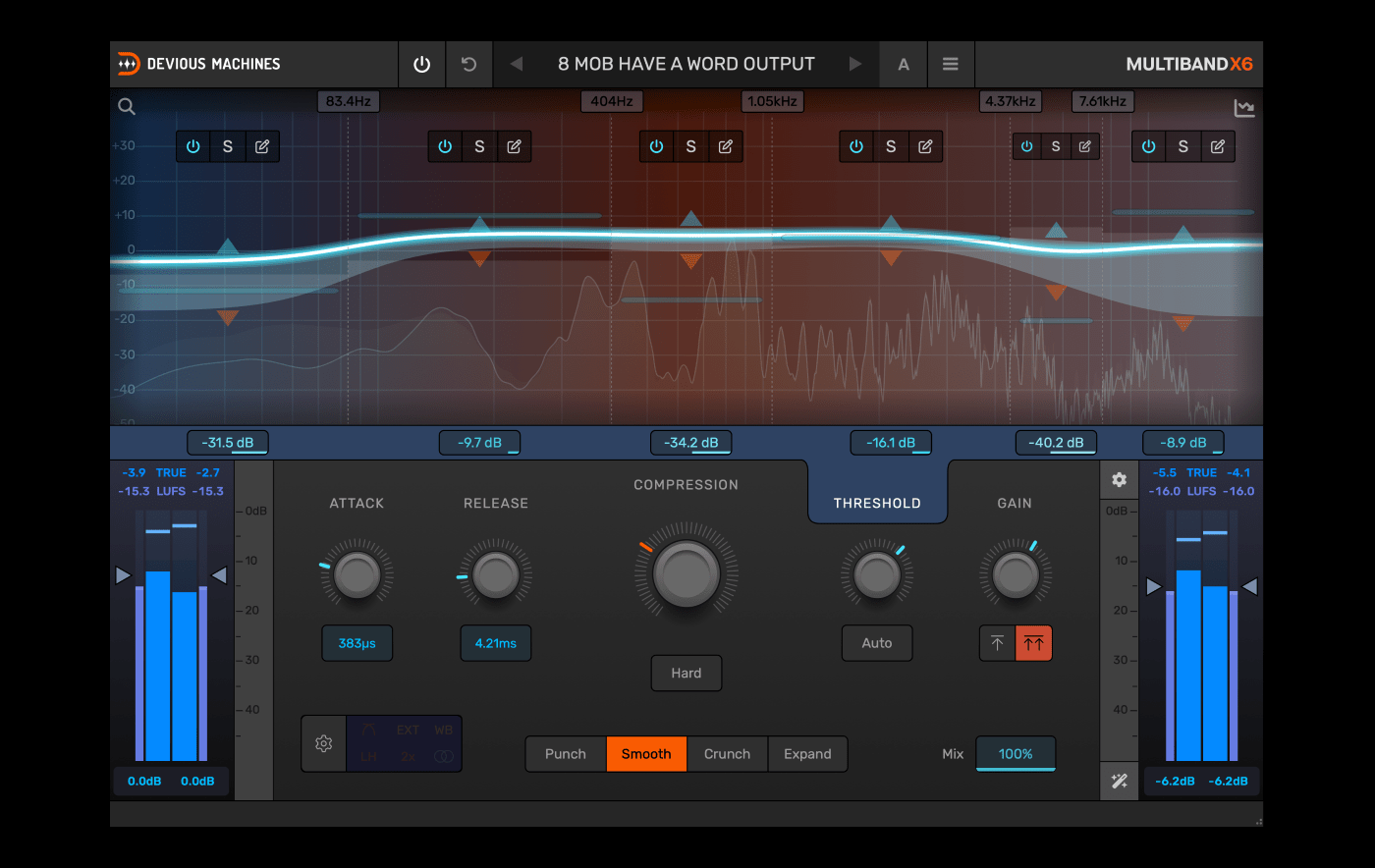Screen dimensions: 1375x868
Task: Choose the Punch compression mode
Action: pyautogui.click(x=566, y=754)
